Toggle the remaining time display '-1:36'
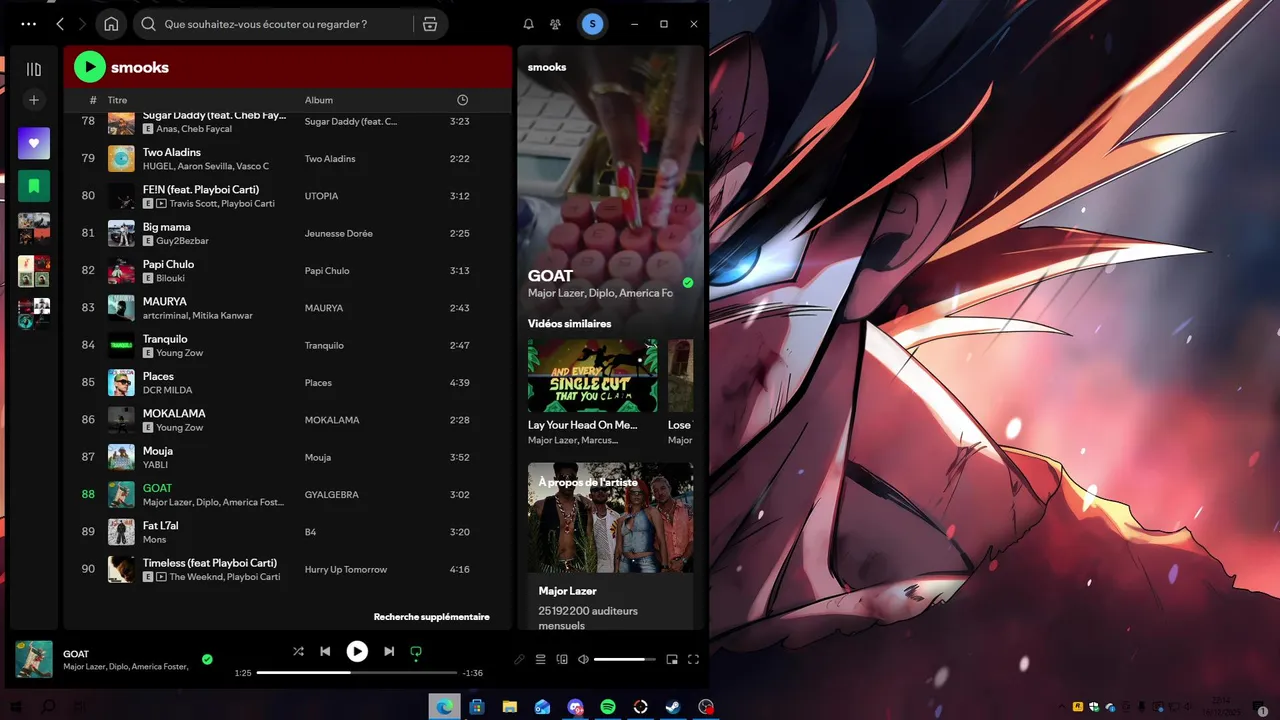Viewport: 1280px width, 720px height. (473, 673)
